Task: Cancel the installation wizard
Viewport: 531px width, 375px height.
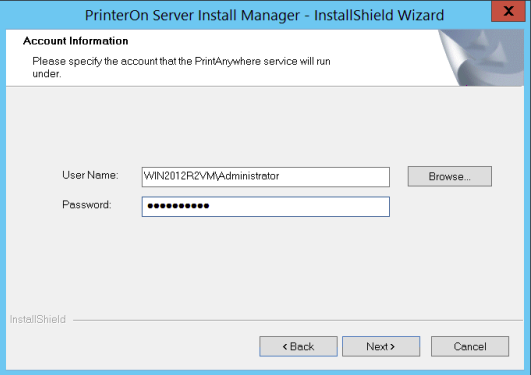Action: click(x=470, y=346)
